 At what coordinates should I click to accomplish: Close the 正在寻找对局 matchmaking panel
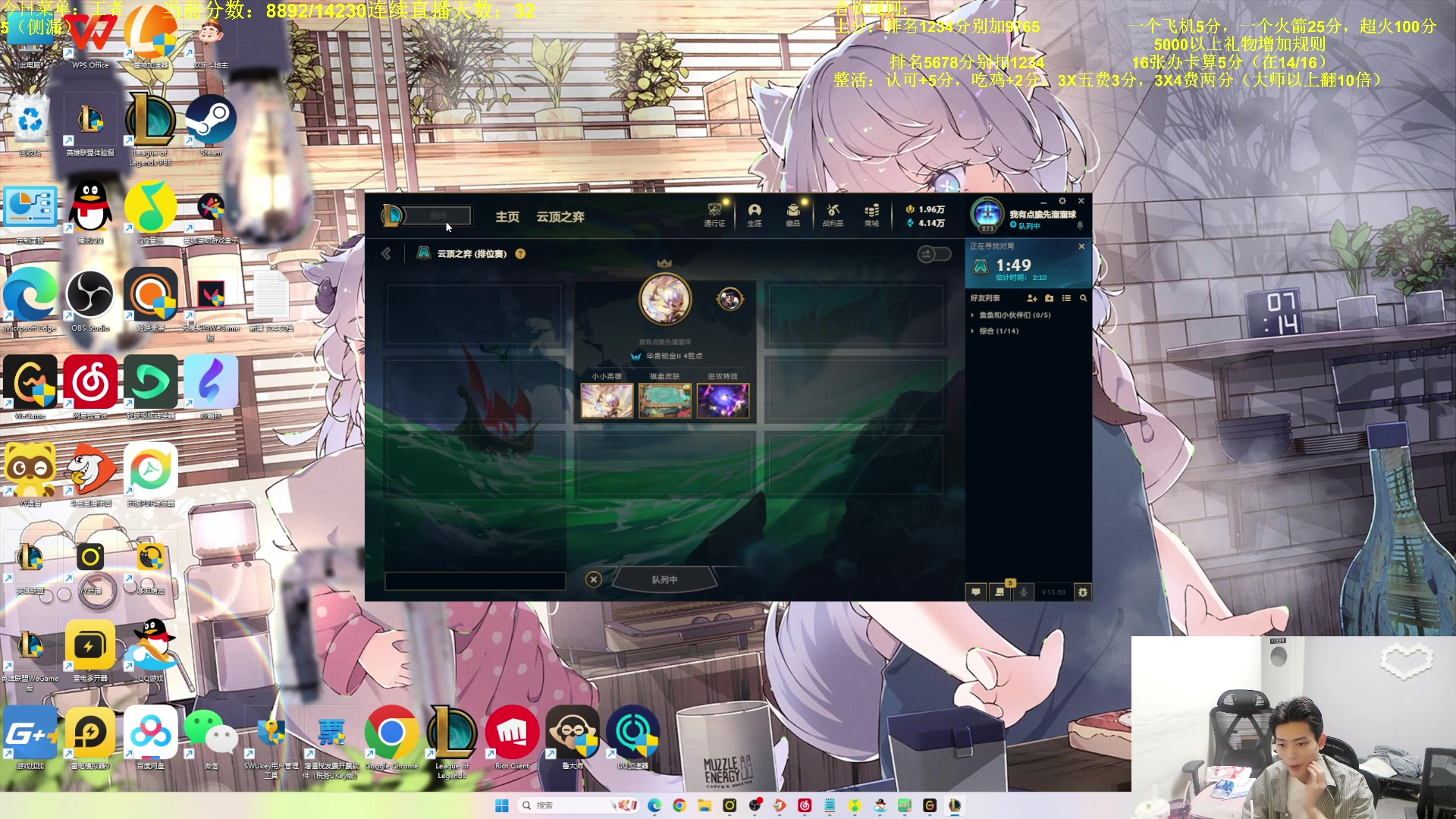(x=1081, y=246)
